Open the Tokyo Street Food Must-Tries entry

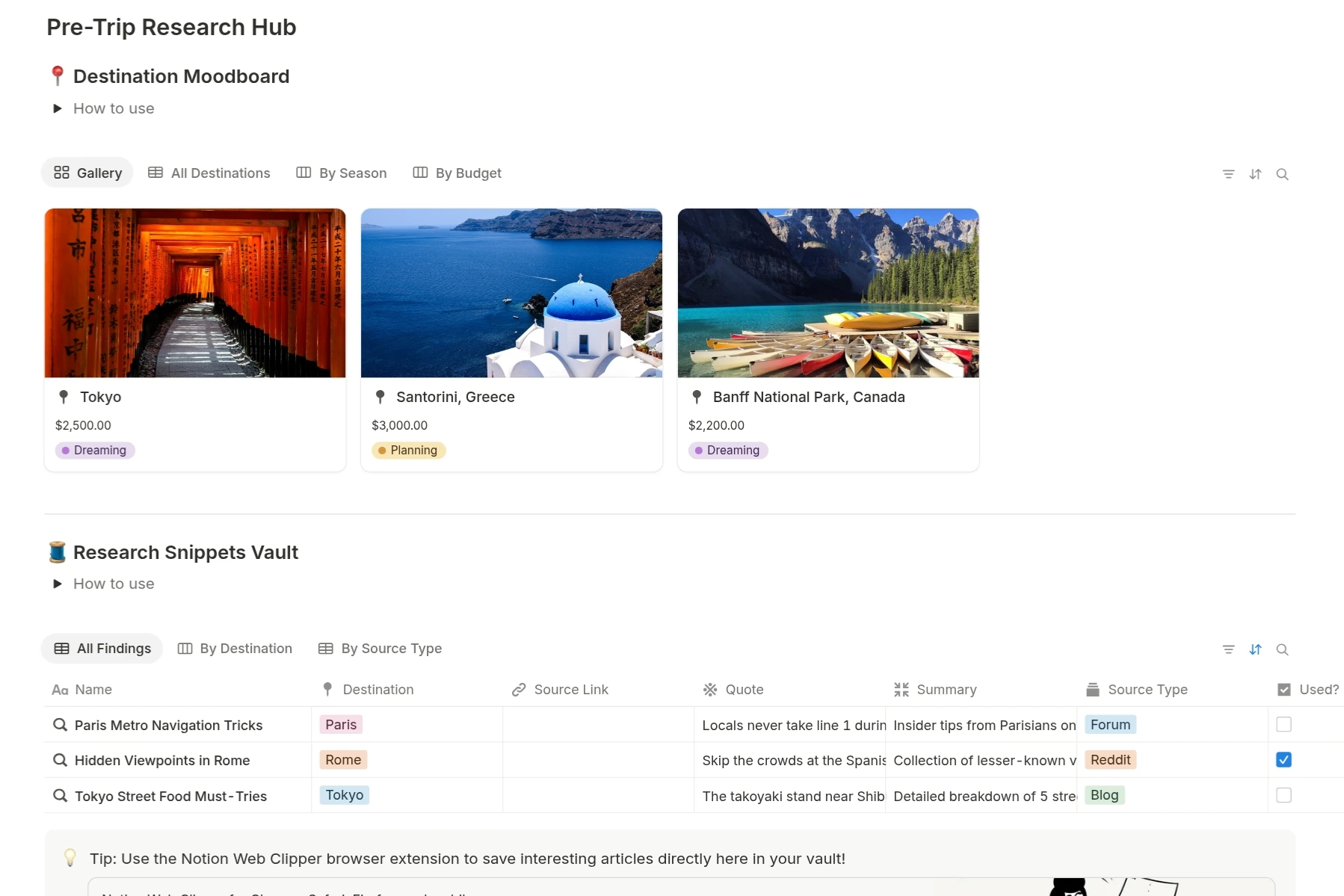170,797
